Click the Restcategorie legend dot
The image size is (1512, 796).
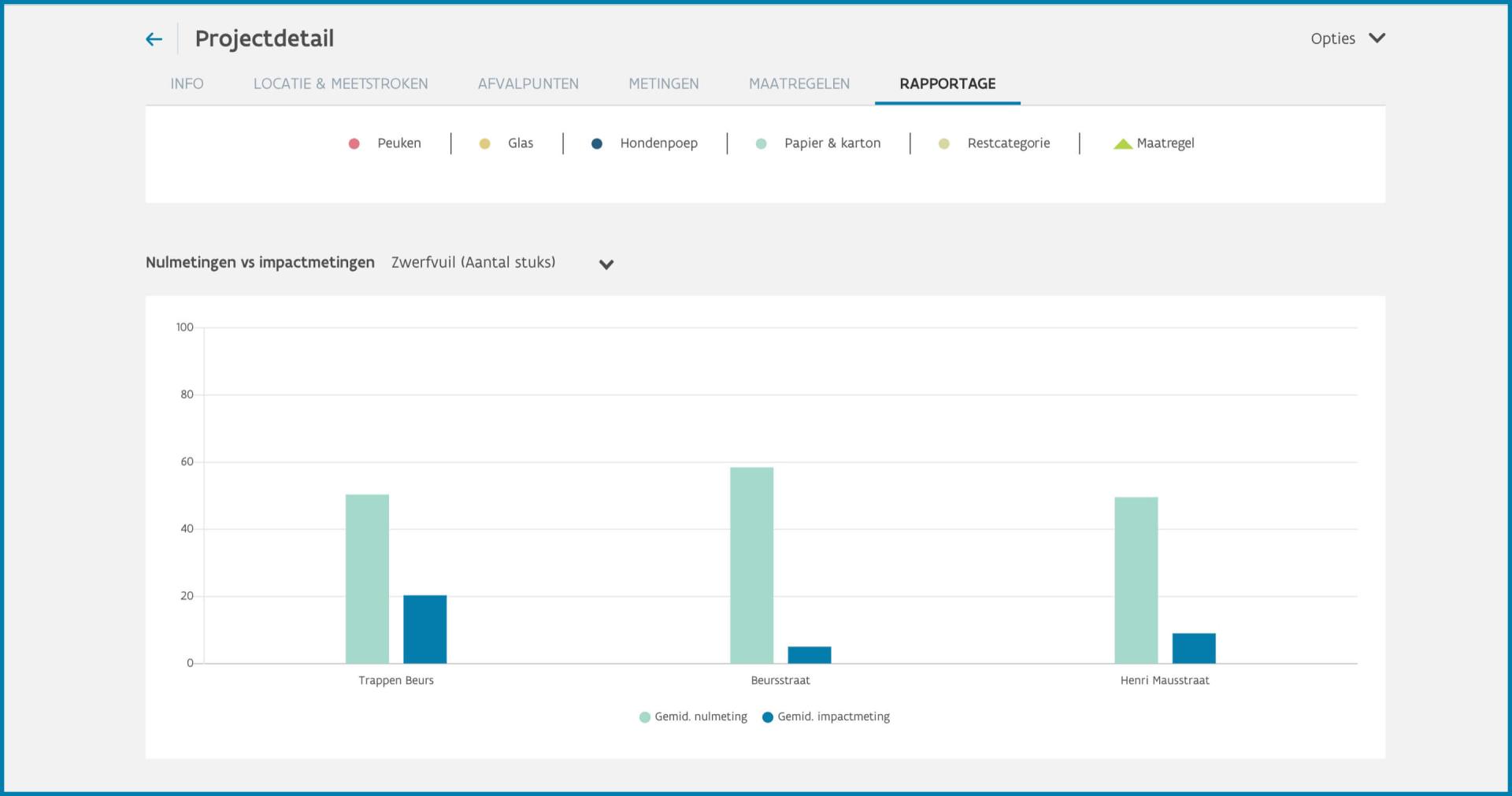944,143
